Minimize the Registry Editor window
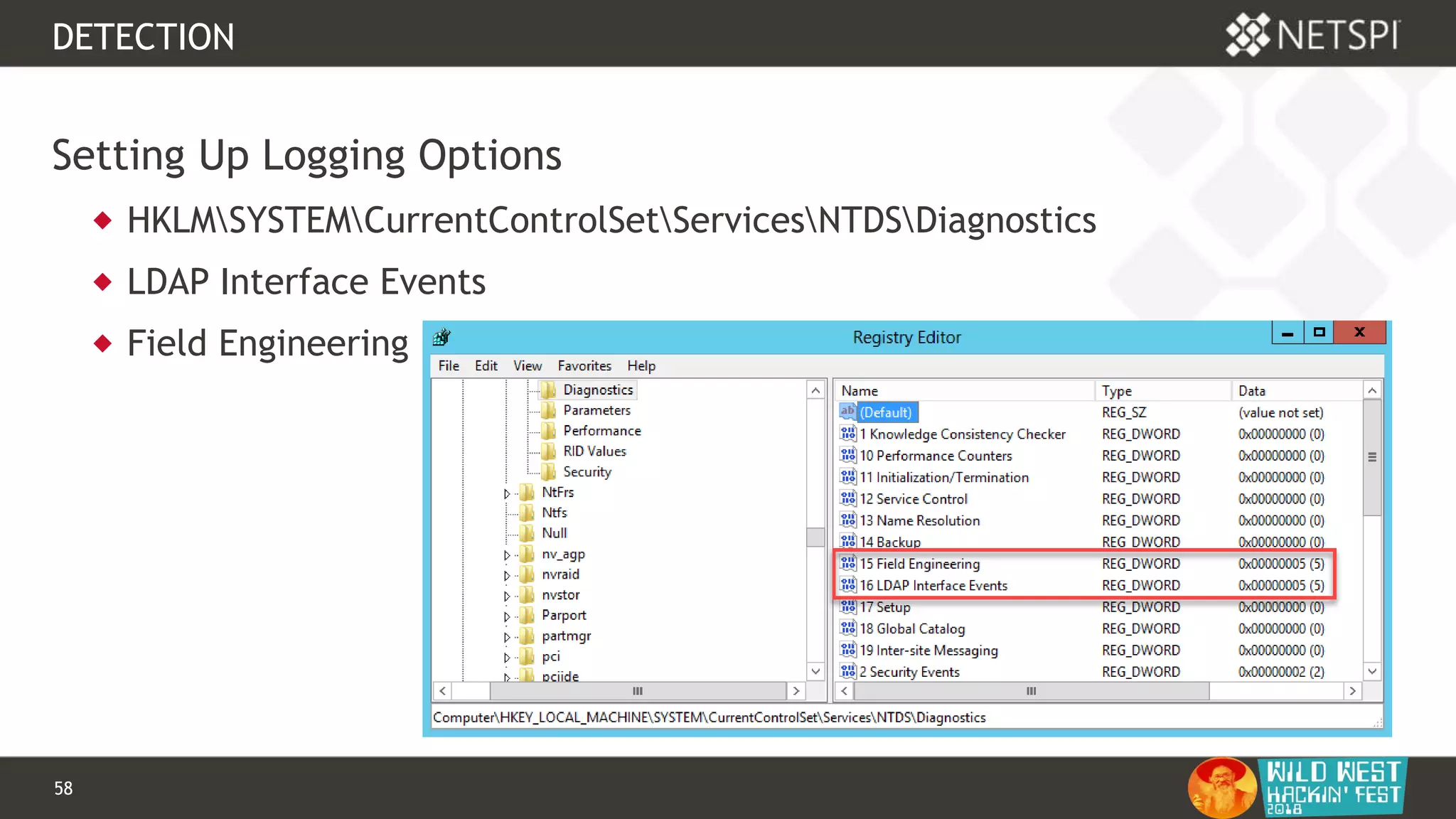Viewport: 1456px width, 819px height. [x=1288, y=333]
